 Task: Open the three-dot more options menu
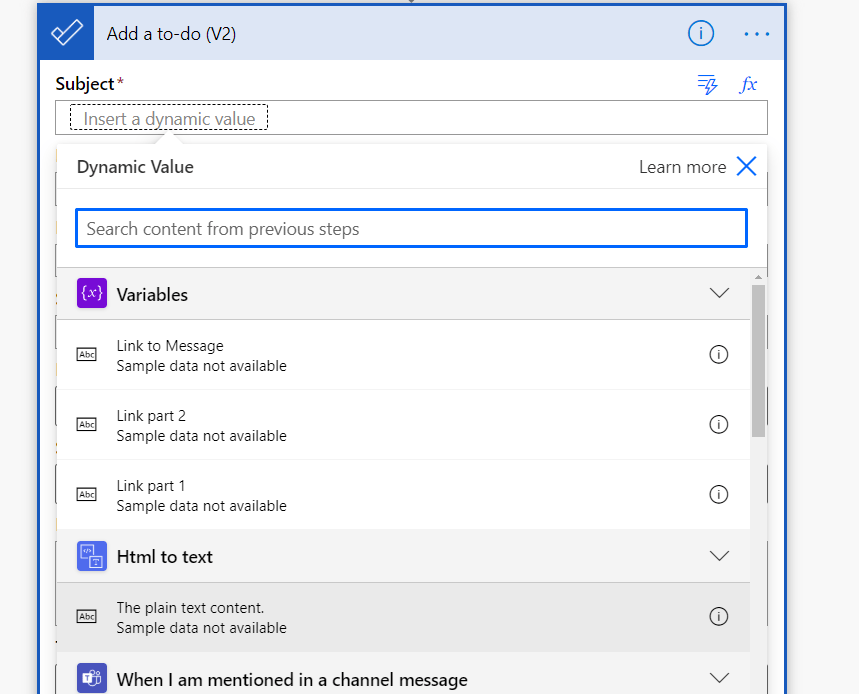tap(756, 34)
